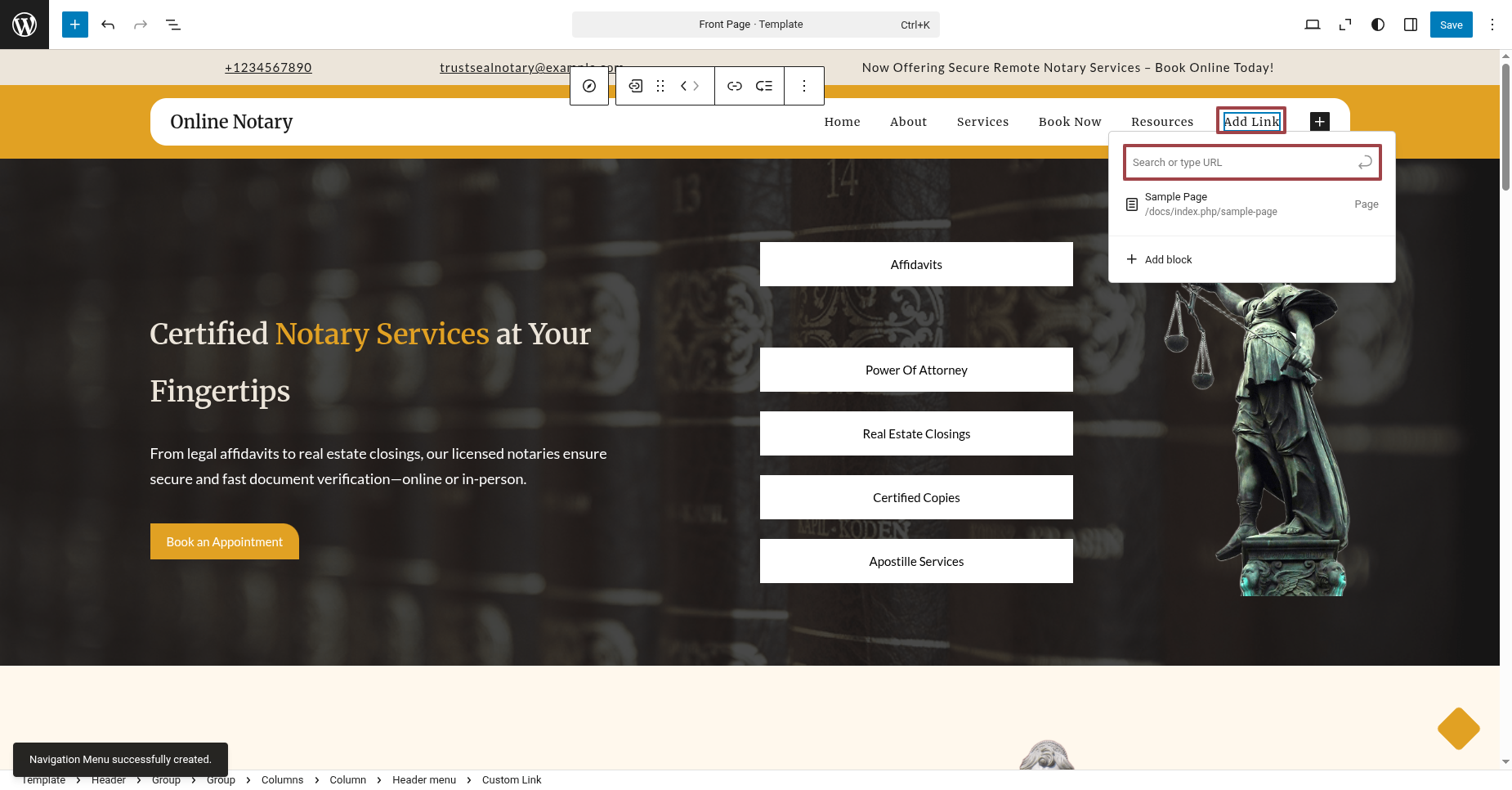This screenshot has width=1512, height=790.
Task: Open the Styles half-circle panel
Action: pyautogui.click(x=1378, y=25)
